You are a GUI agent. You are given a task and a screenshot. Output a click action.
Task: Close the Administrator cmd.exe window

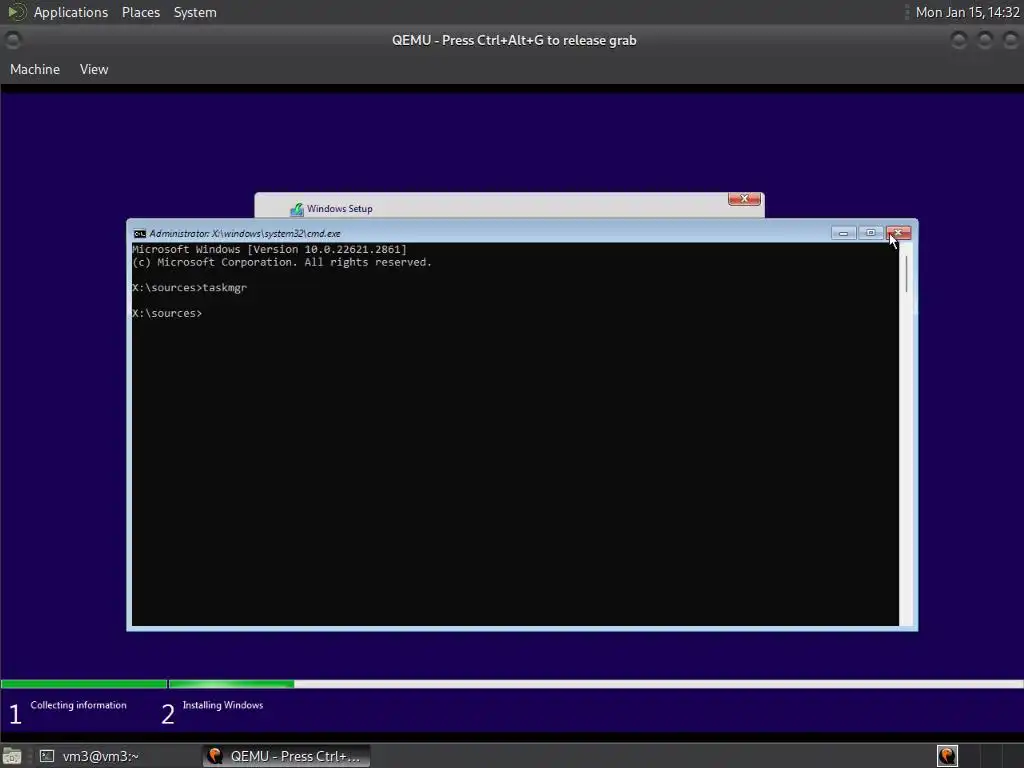(899, 233)
